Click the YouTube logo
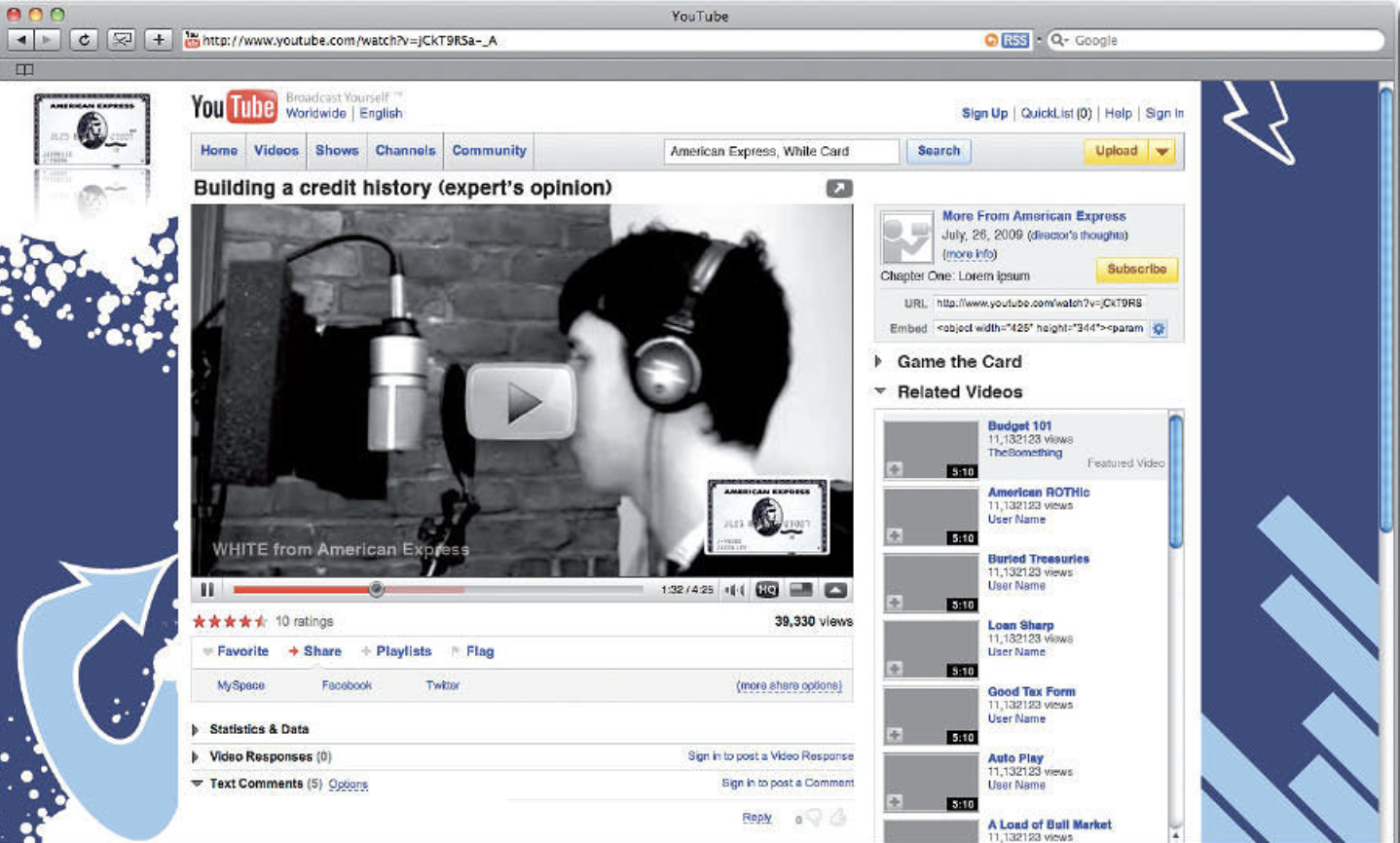 [x=234, y=107]
